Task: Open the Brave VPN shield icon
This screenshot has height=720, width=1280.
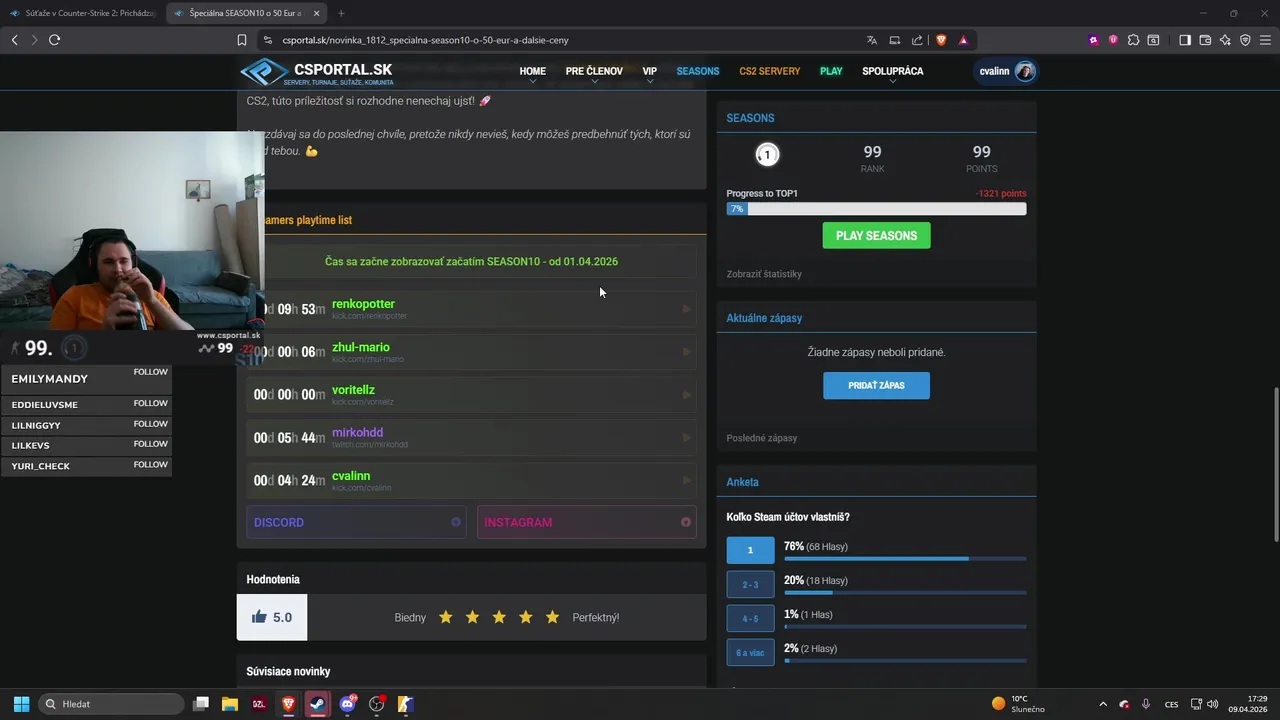Action: pyautogui.click(x=1245, y=40)
